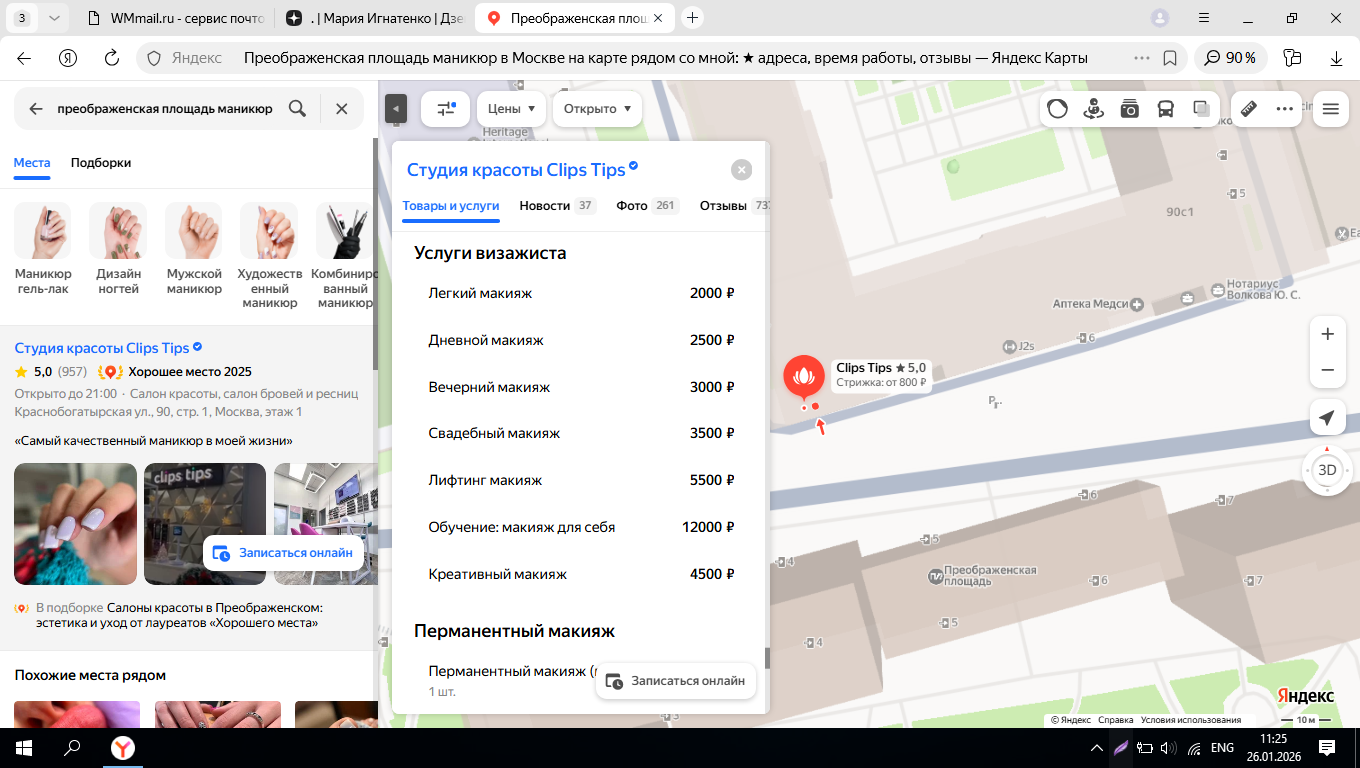Viewport: 1360px width, 768px height.
Task: Open Справка link at map bottom
Action: [1115, 720]
